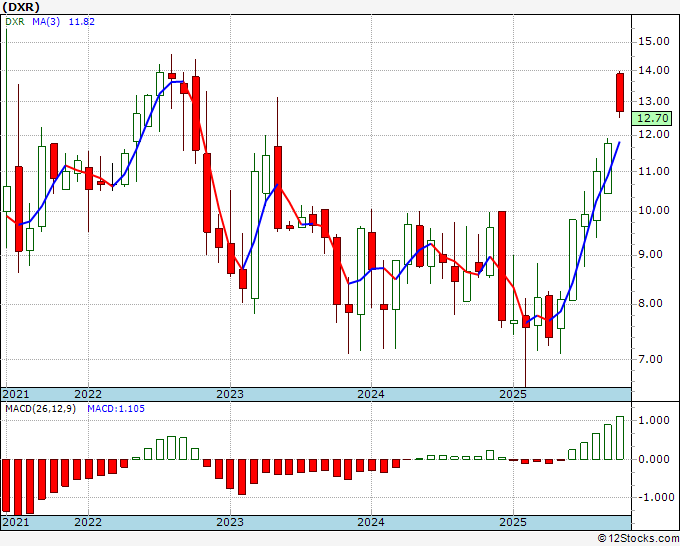Image resolution: width=680 pixels, height=546 pixels.
Task: Click the 15.00 price axis label
Action: [x=654, y=42]
